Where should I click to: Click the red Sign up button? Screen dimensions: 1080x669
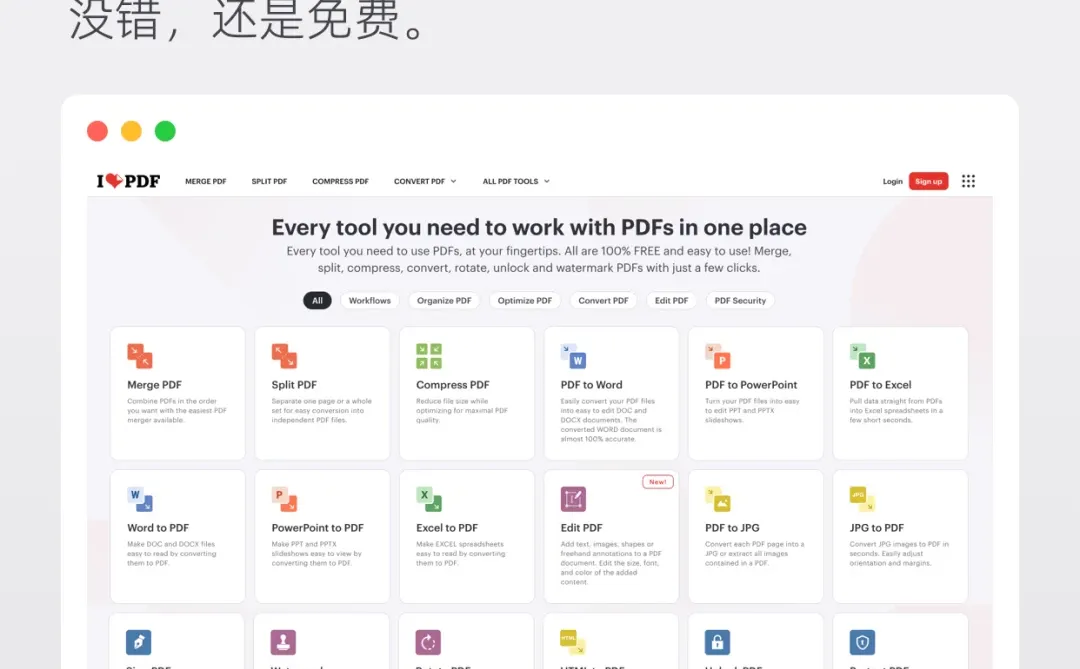928,181
